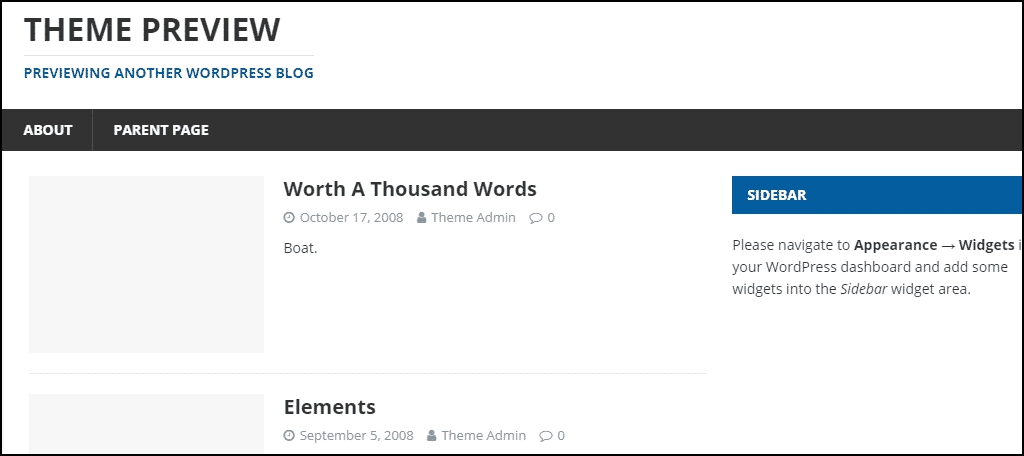This screenshot has width=1024, height=456.
Task: Open the Worth A Thousand Words placeholder thumbnail
Action: click(x=146, y=265)
